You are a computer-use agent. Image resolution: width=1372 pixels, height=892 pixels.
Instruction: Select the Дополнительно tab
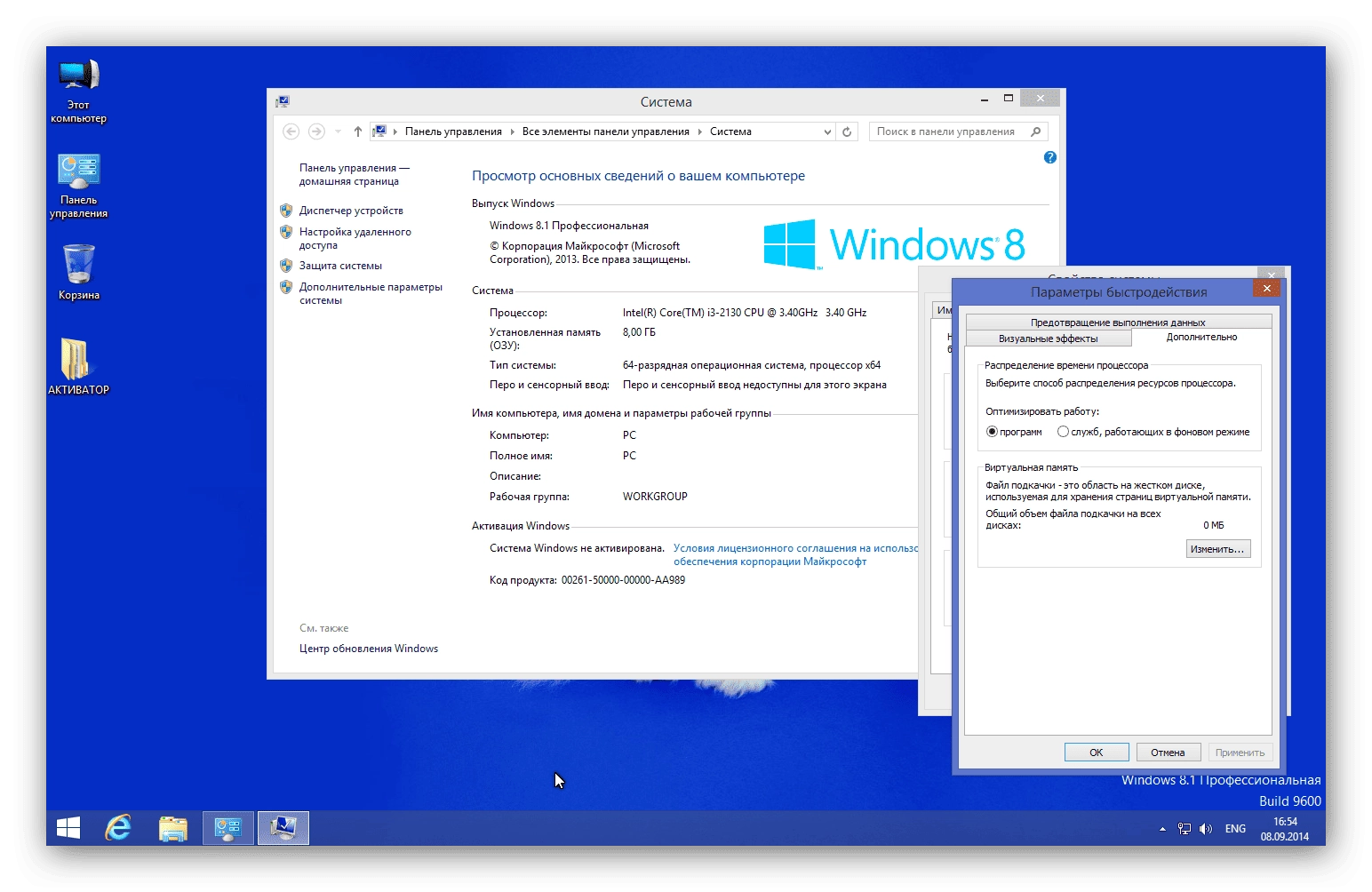click(x=1201, y=337)
